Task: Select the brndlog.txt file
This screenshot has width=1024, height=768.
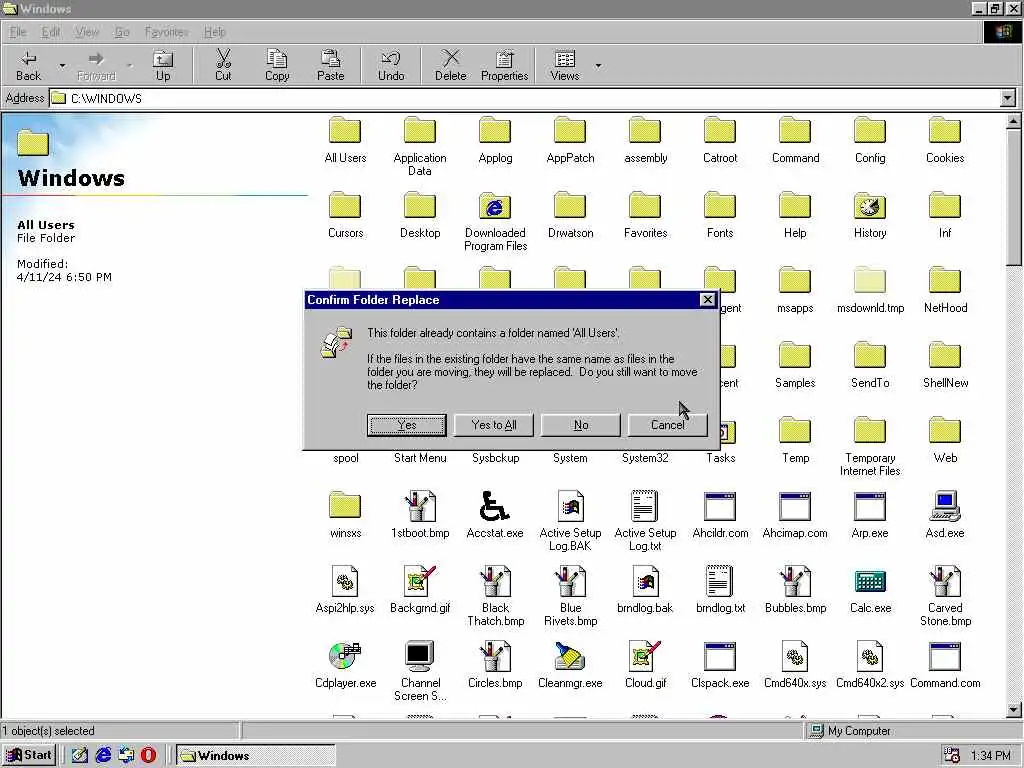Action: pos(720,590)
